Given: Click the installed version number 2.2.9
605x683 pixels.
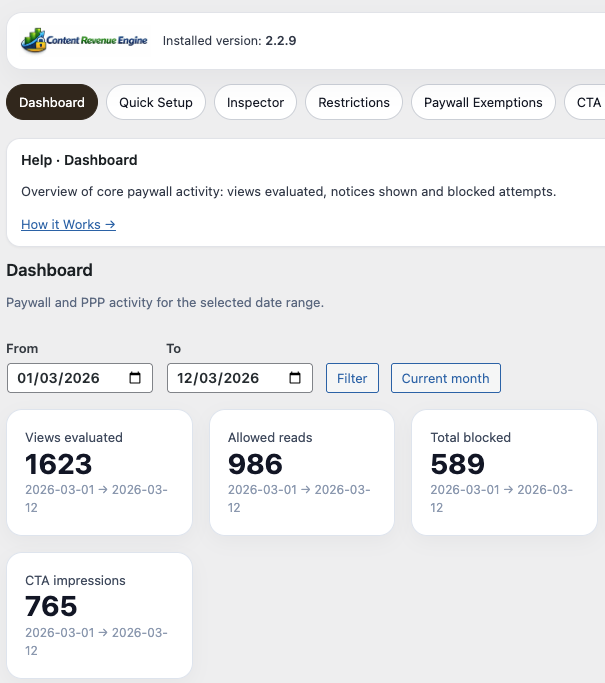Looking at the screenshot, I should (280, 41).
